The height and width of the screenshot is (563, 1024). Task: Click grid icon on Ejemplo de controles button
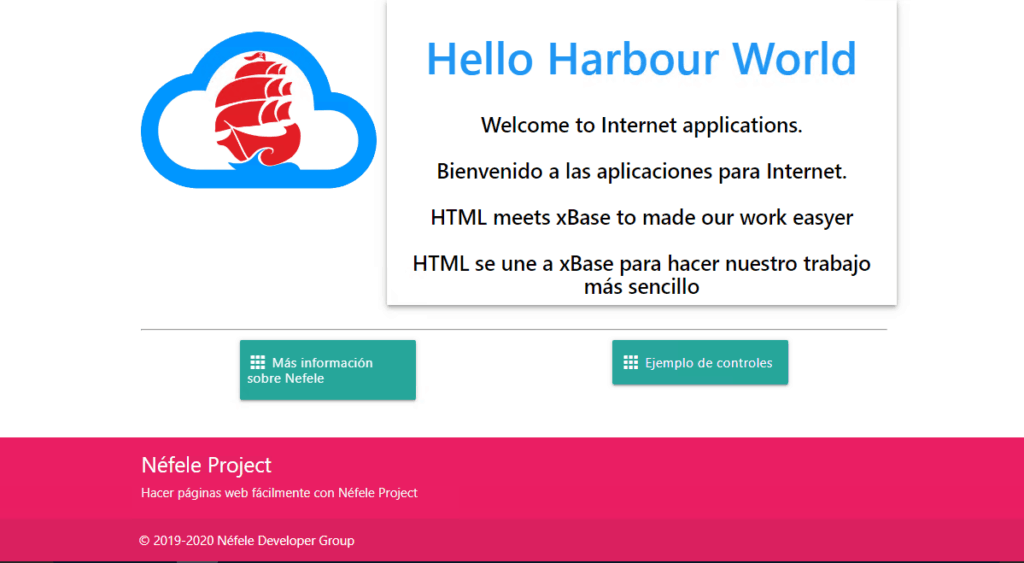pos(630,362)
